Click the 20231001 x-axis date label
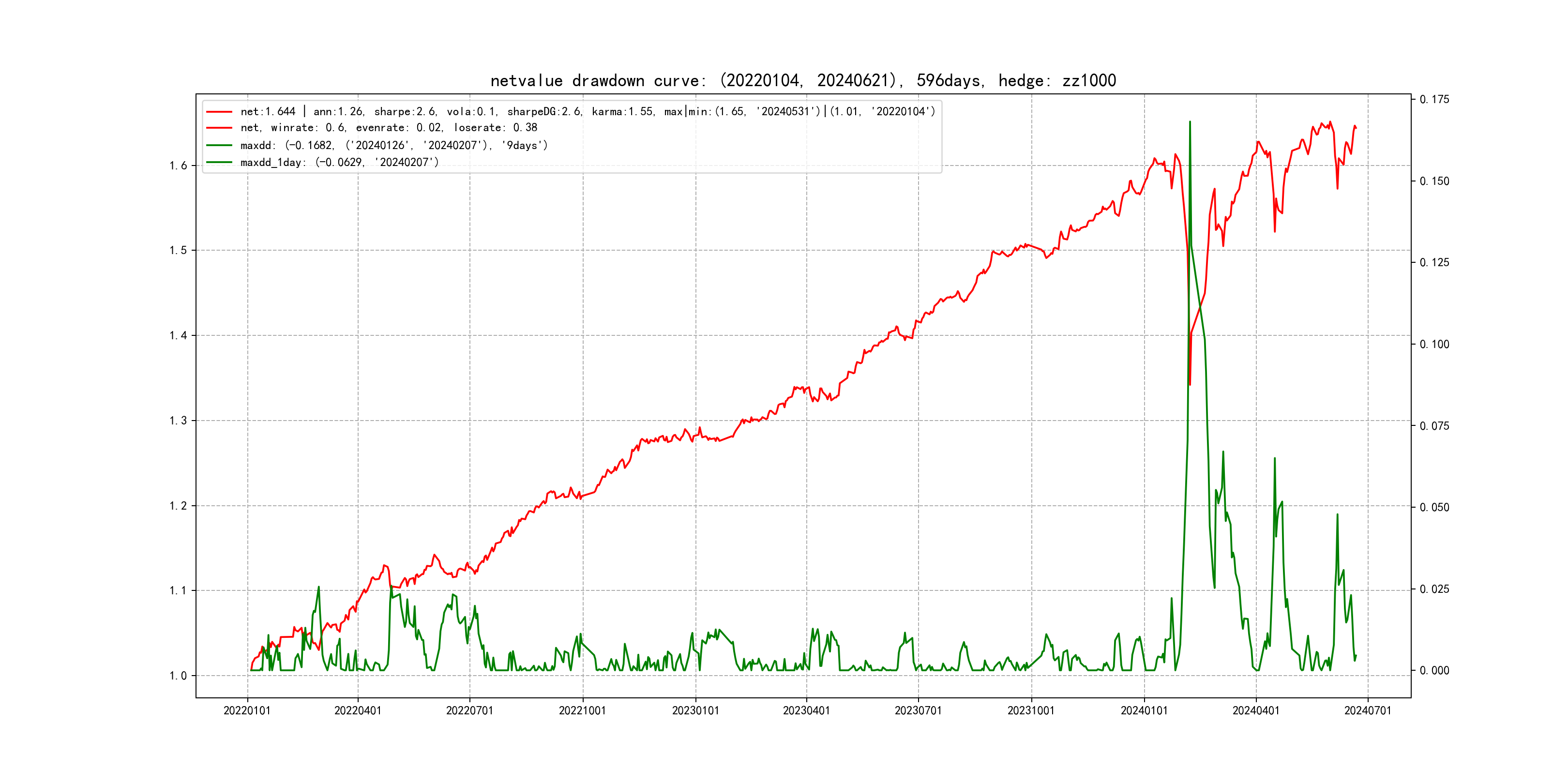Viewport: 1568px width, 784px height. click(x=1030, y=710)
